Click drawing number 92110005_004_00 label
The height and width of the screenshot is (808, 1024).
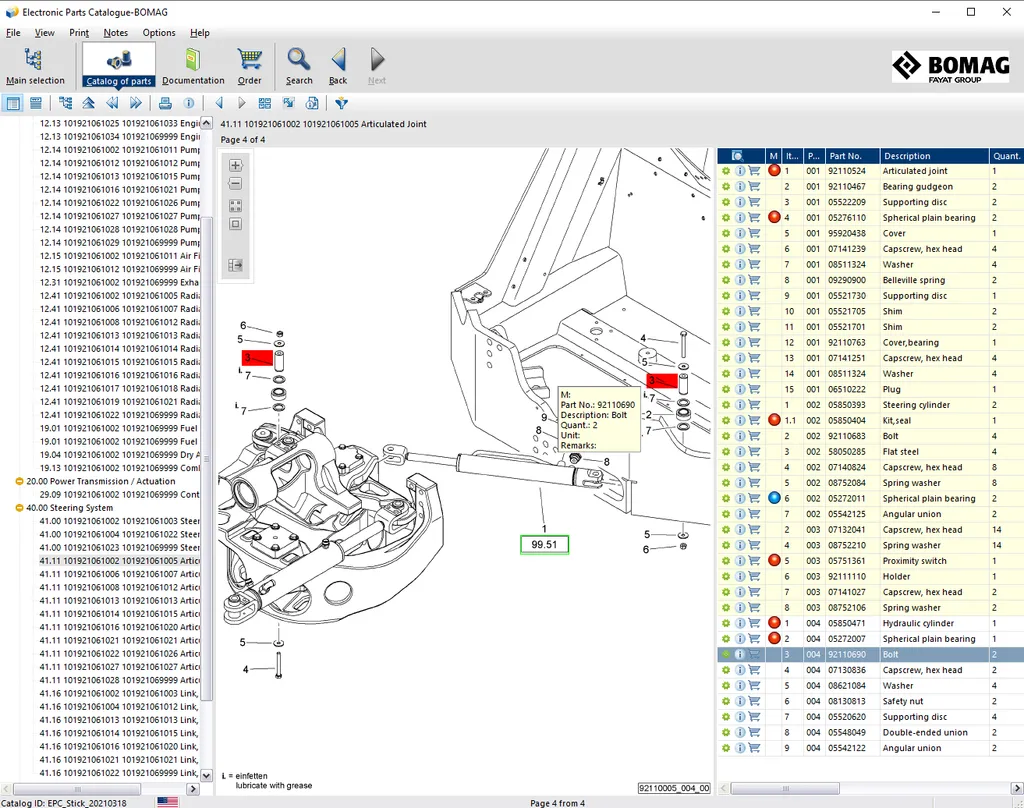click(x=674, y=788)
